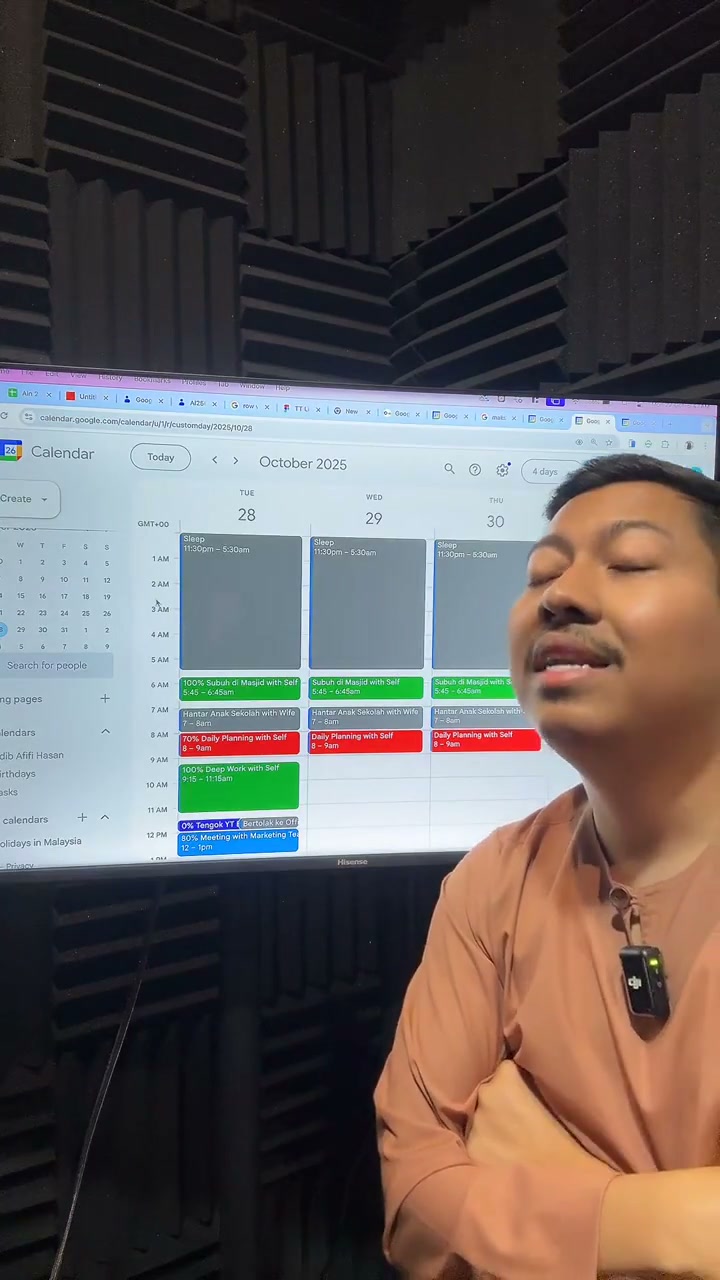Screen dimensions: 720x1280
Task: Select 'Holidays in Malaysia' calendar entry
Action: click(41, 842)
